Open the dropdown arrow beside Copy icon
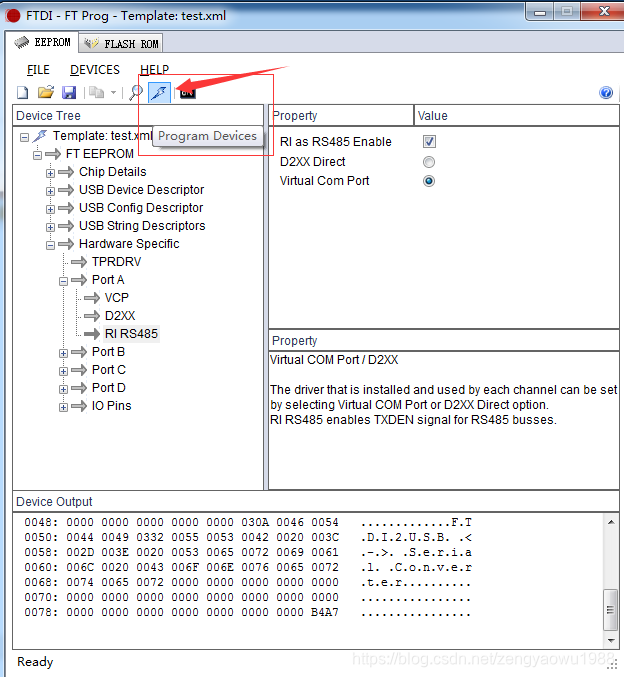This screenshot has width=624, height=677. (x=114, y=92)
